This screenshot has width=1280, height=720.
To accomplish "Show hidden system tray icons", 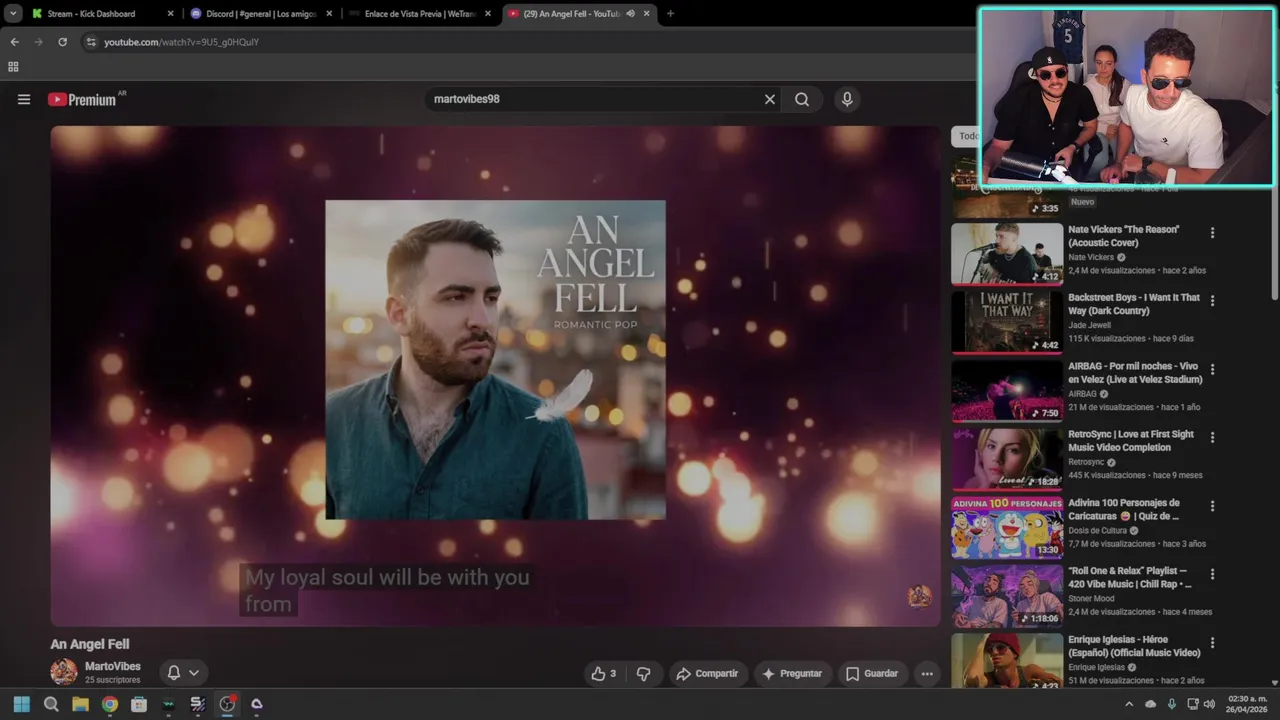I will pyautogui.click(x=1130, y=704).
